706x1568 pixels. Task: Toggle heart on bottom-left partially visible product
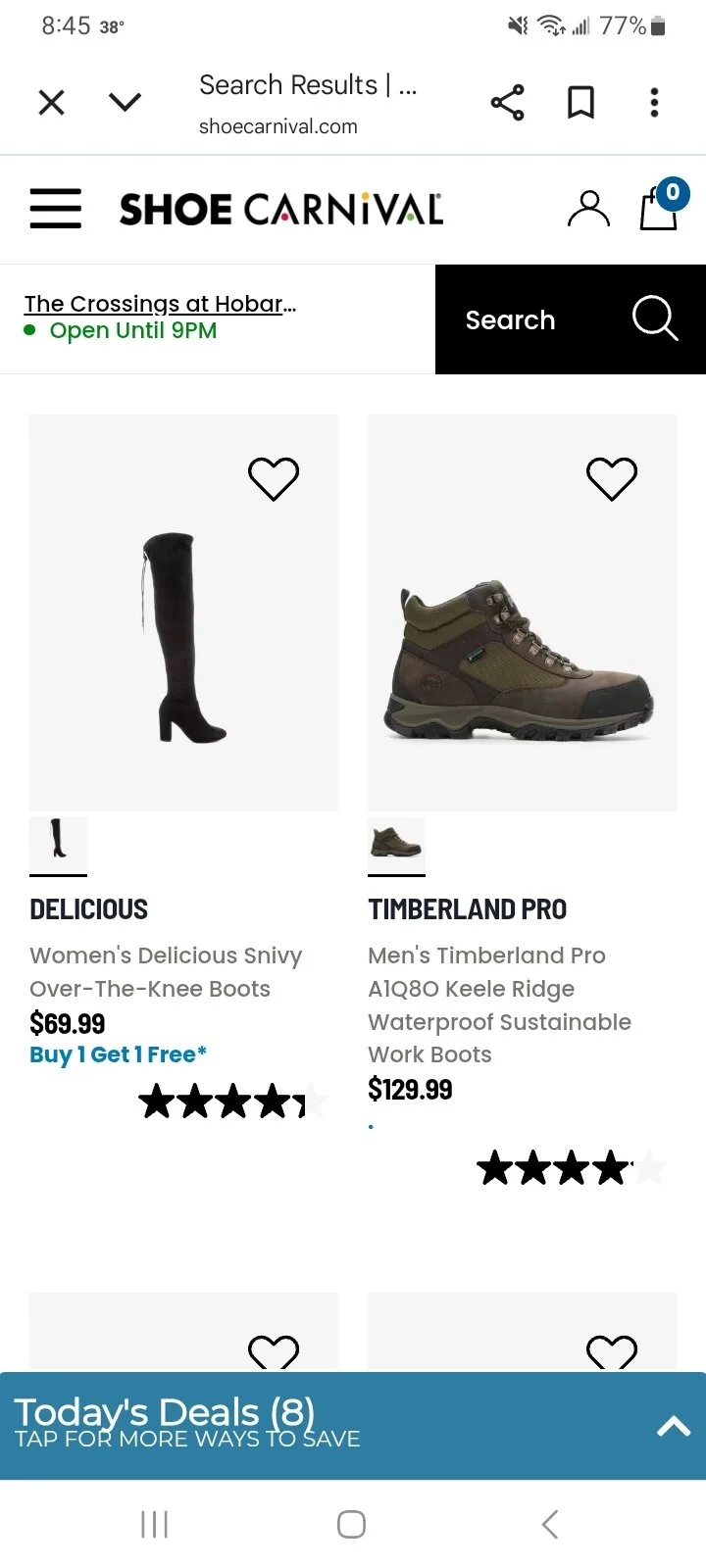click(273, 1352)
